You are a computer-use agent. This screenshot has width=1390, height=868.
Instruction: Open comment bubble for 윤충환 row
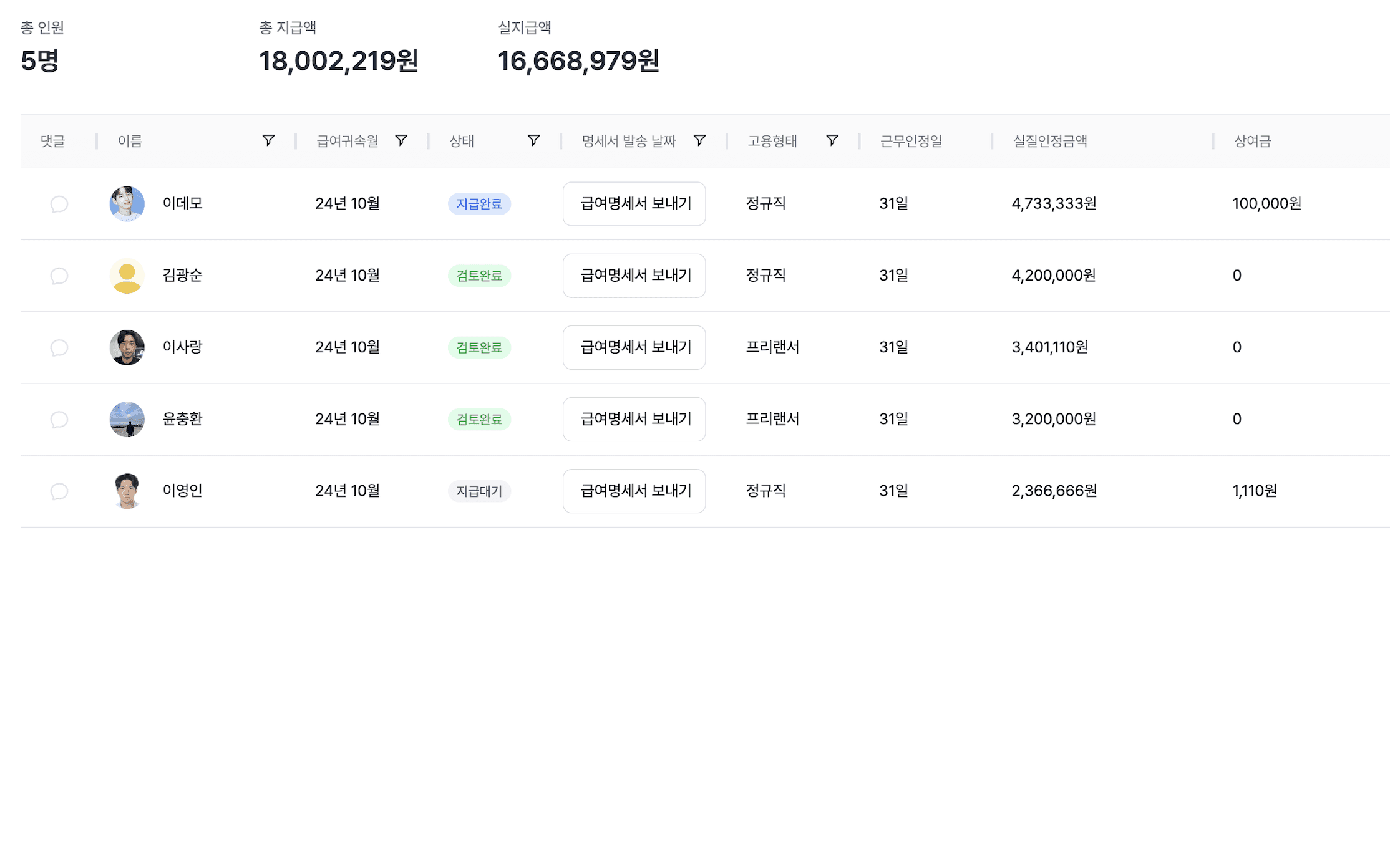pyautogui.click(x=59, y=419)
